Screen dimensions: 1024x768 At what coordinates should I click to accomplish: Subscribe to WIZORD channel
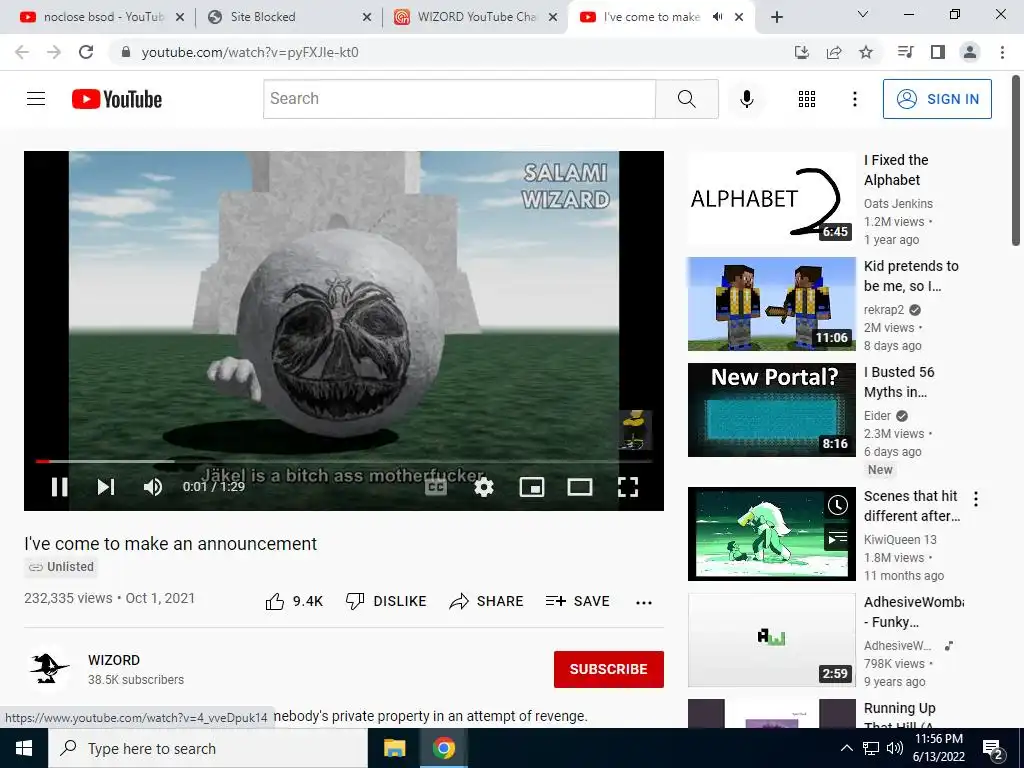609,669
